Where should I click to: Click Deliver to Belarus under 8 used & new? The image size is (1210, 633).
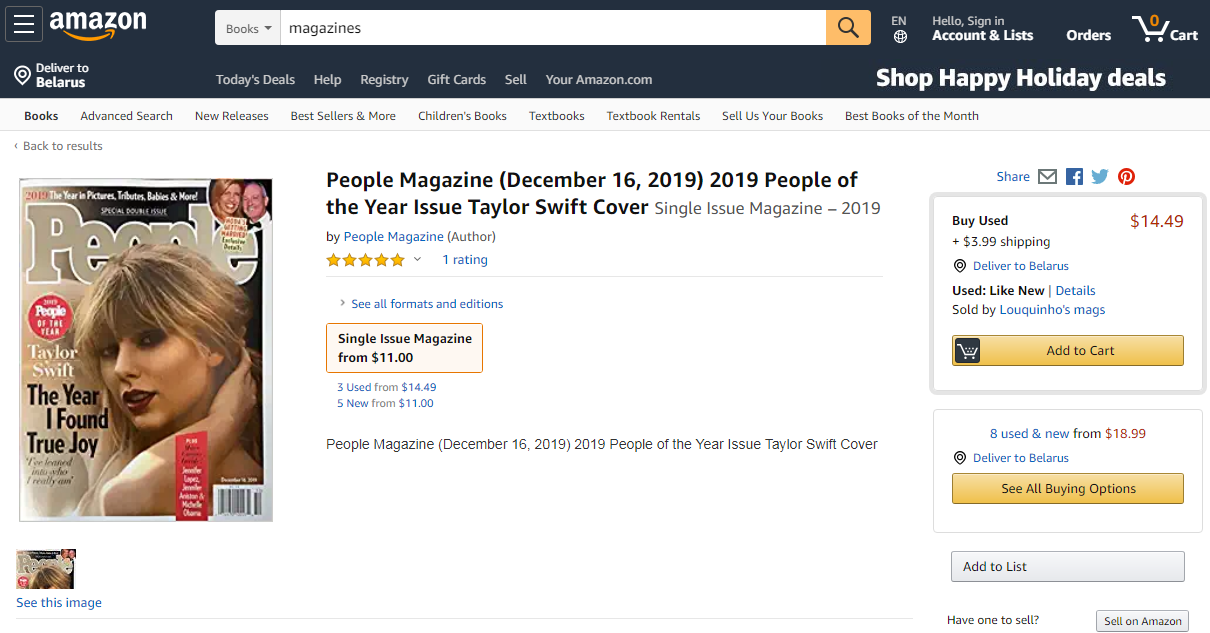1020,458
